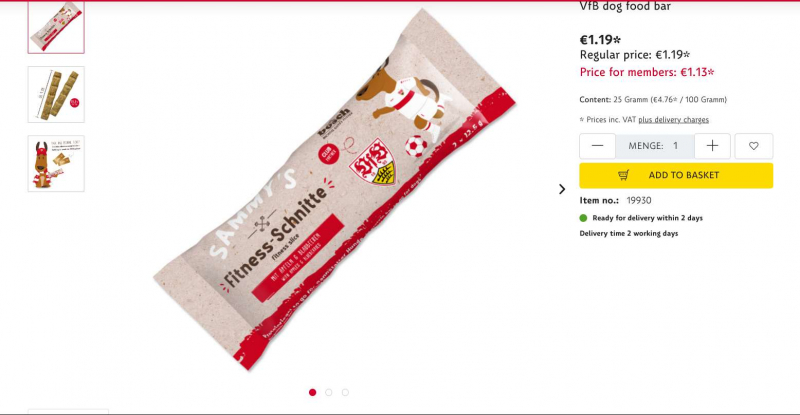Select the third carousel dot
Viewport: 800px width, 415px height.
pyautogui.click(x=345, y=392)
